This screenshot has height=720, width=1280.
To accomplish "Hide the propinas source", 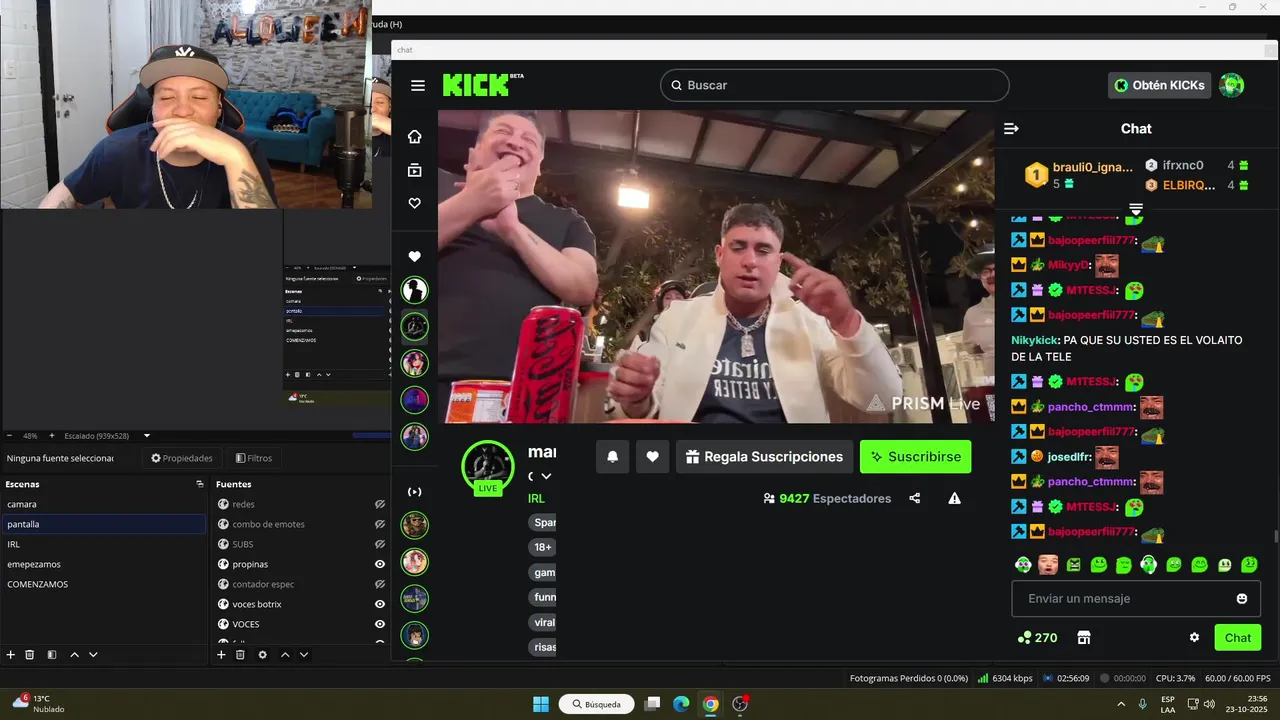I will click(x=380, y=564).
